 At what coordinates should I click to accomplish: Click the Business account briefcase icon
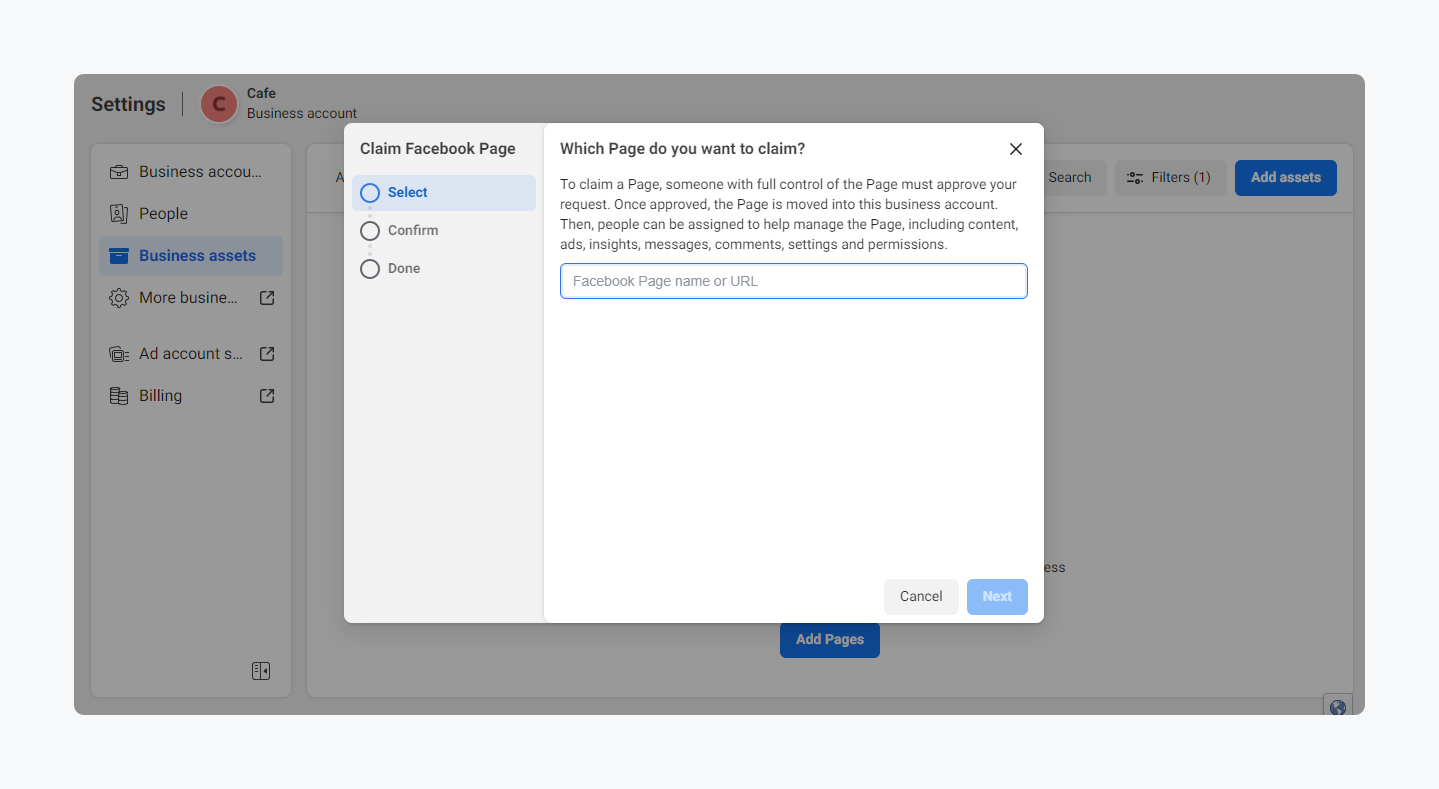pyautogui.click(x=119, y=172)
